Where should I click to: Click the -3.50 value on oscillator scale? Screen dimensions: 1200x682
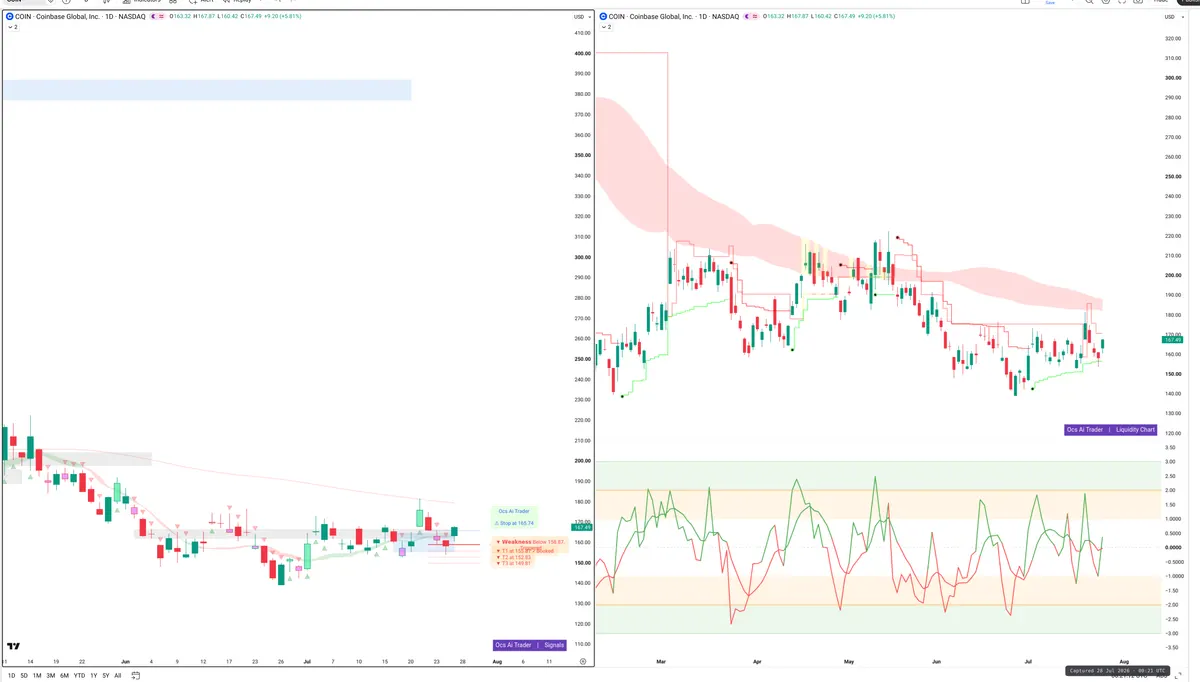tap(1171, 647)
